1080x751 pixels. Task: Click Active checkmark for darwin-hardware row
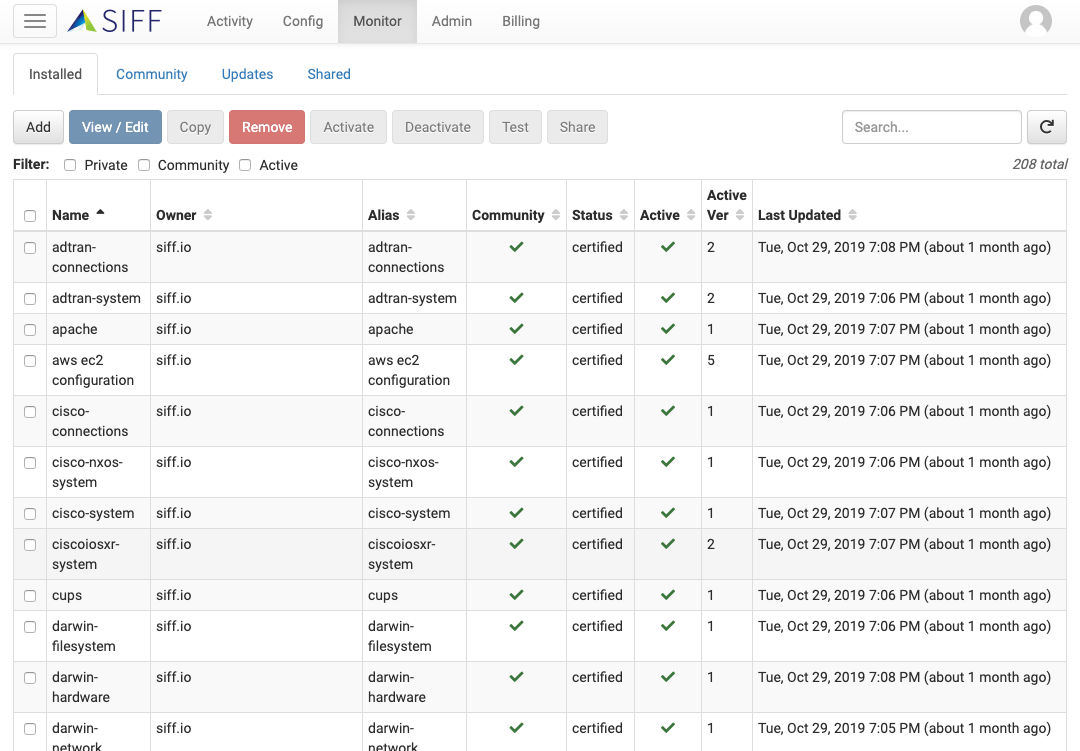click(x=668, y=677)
